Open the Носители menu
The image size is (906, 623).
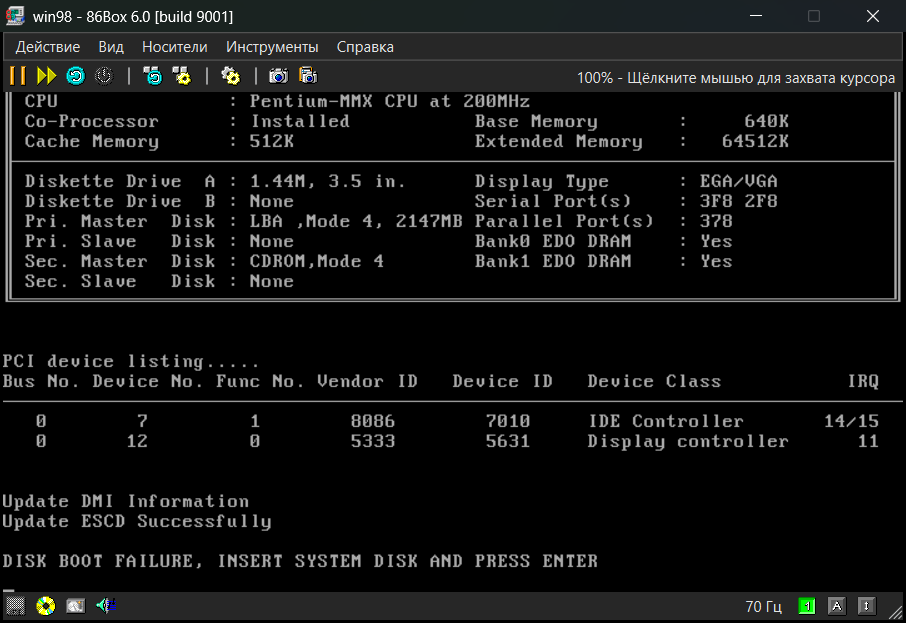point(174,47)
